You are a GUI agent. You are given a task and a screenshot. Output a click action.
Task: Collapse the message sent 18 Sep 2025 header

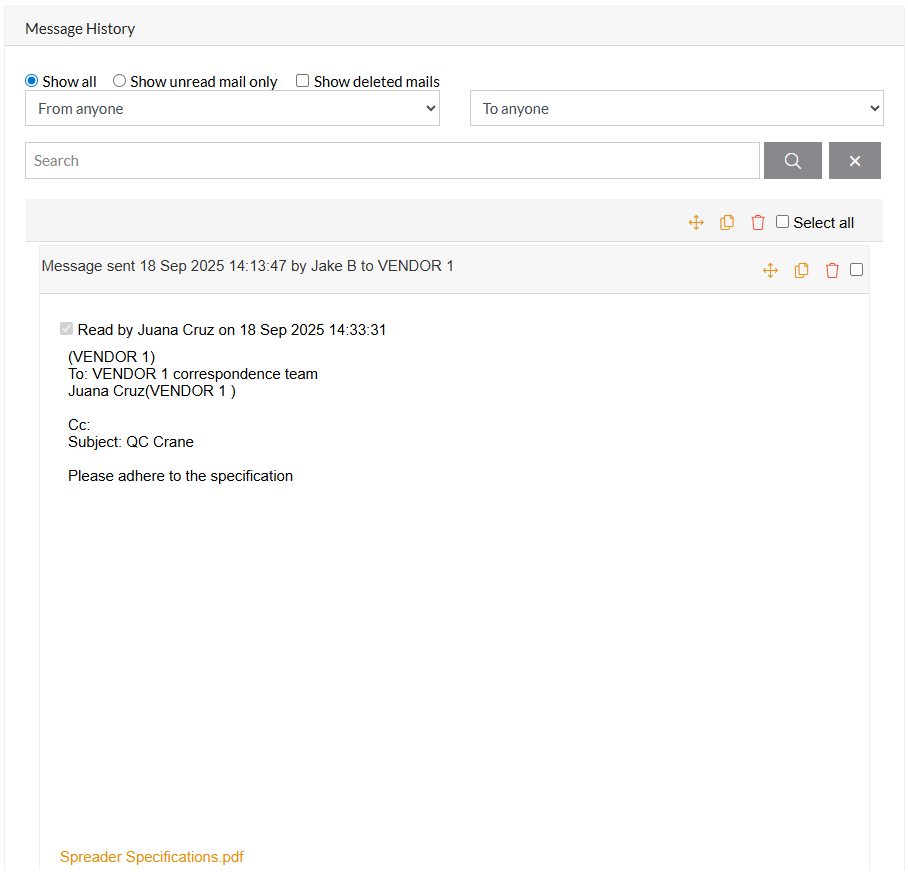tap(248, 267)
